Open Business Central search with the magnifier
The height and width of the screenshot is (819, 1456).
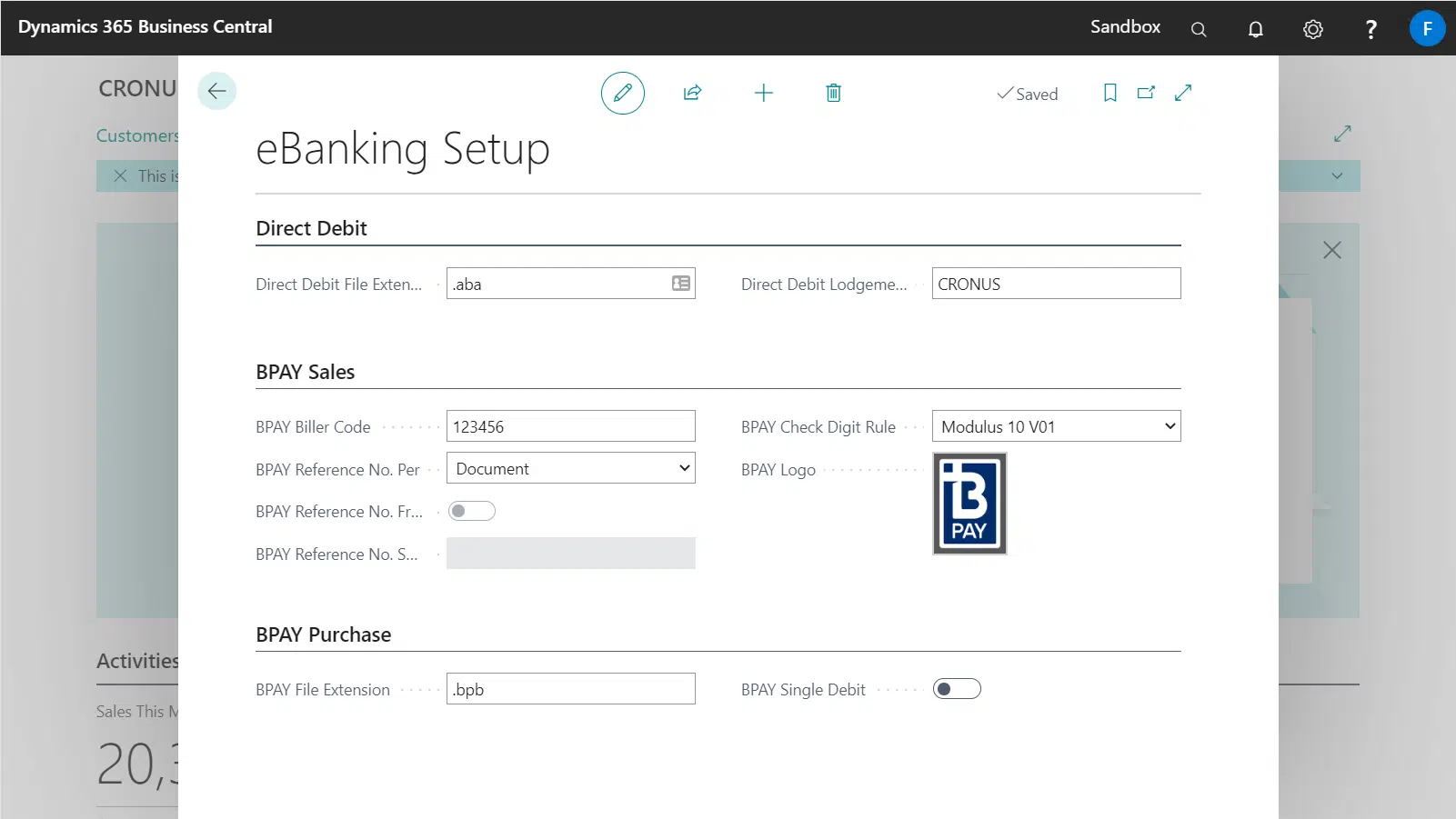tap(1198, 28)
